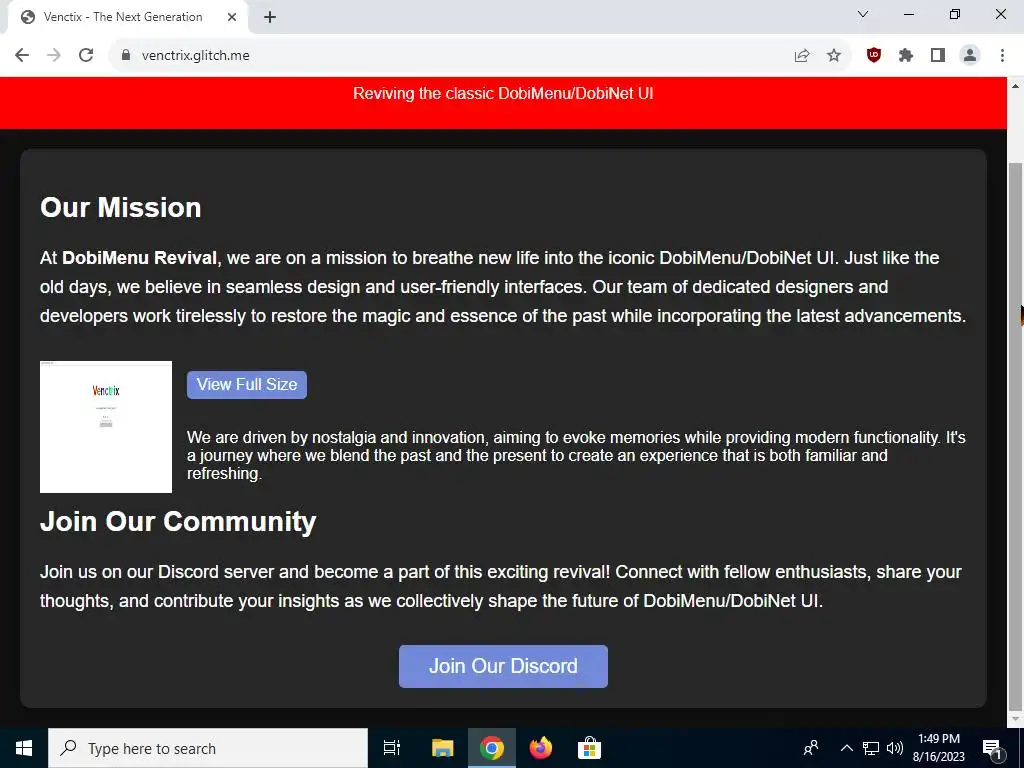Open Microsoft Store from the taskbar

[589, 748]
